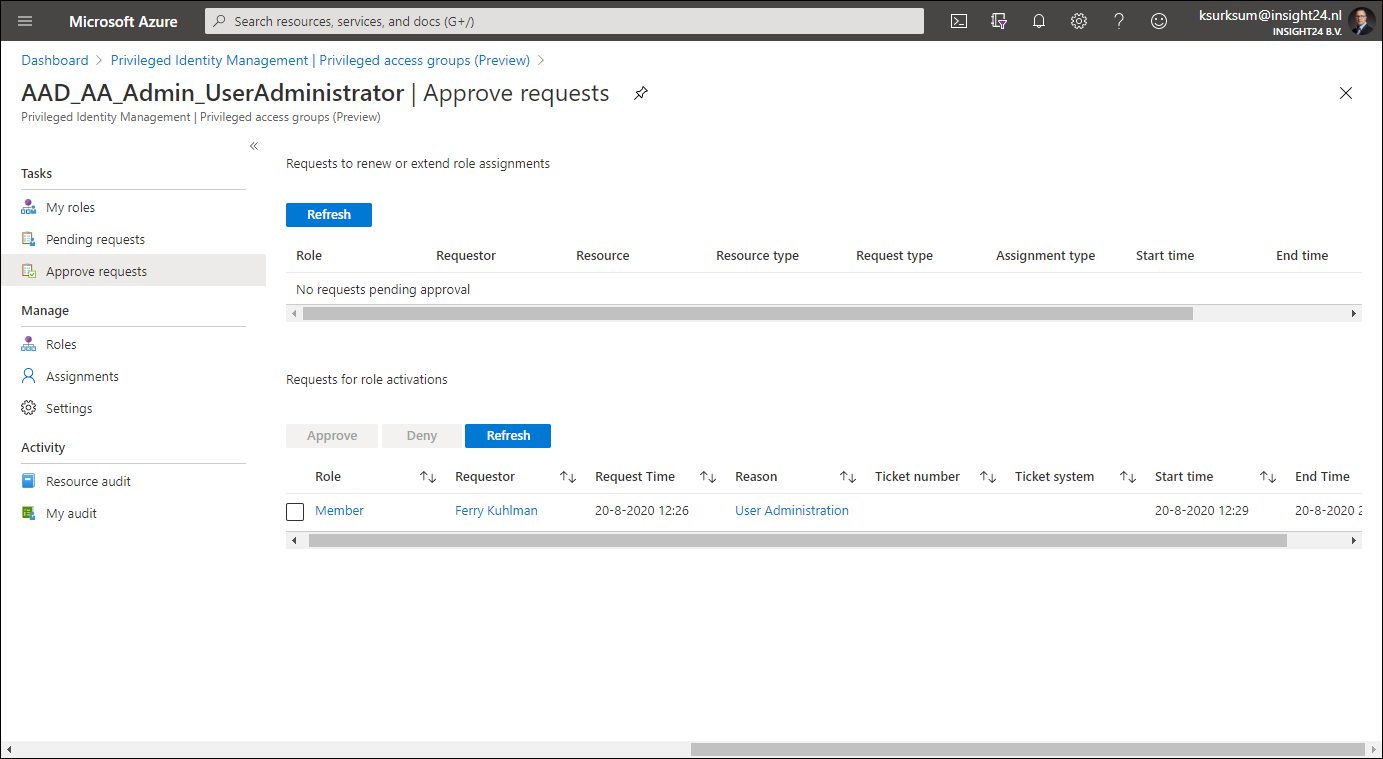Click the Request type column header
This screenshot has width=1383, height=759.
pos(894,255)
